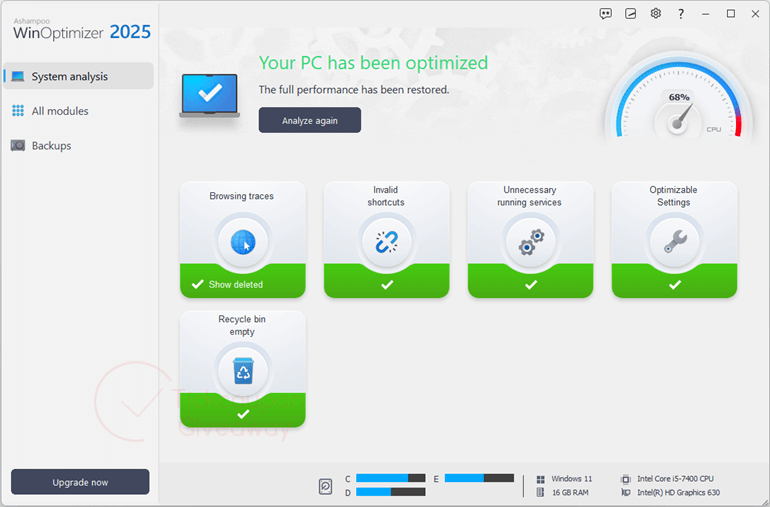Click the Invalid shortcuts broken link icon
The width and height of the screenshot is (770, 507).
coord(387,242)
